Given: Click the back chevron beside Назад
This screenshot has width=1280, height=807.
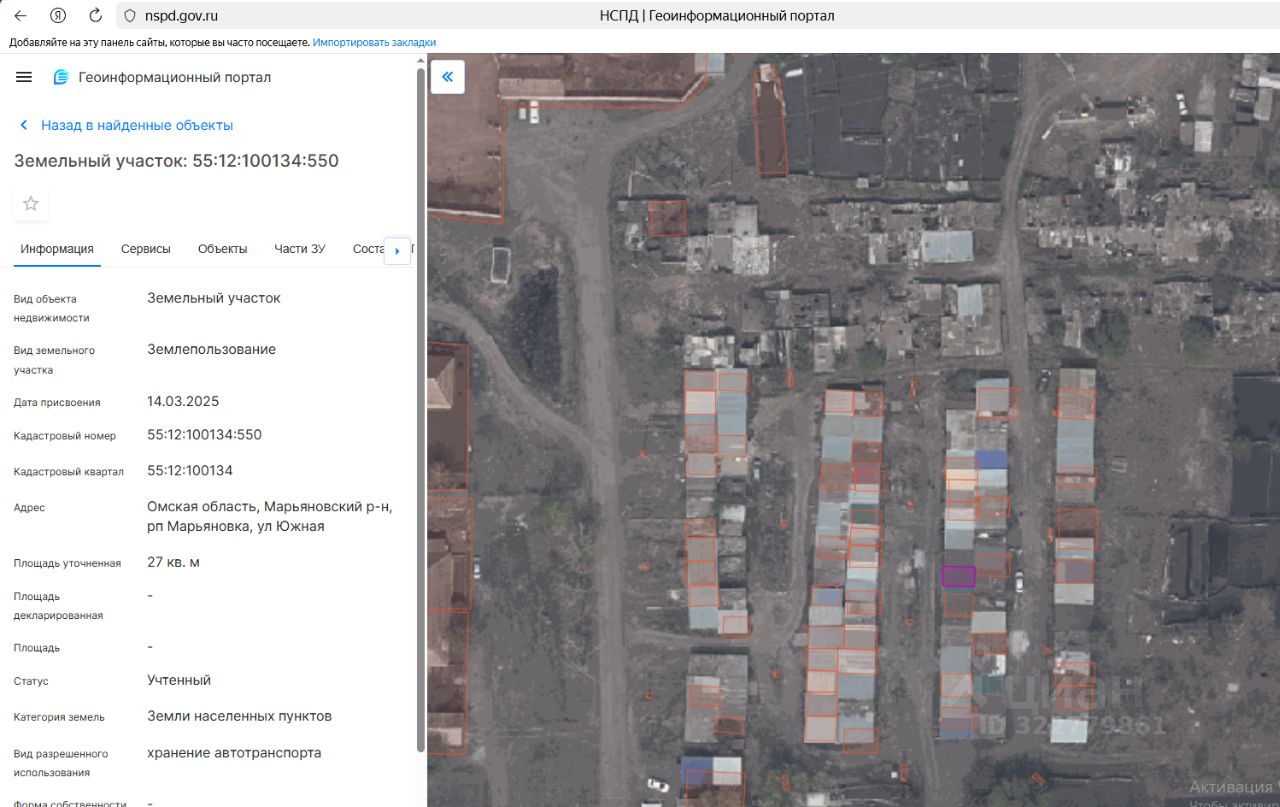Looking at the screenshot, I should pyautogui.click(x=24, y=125).
